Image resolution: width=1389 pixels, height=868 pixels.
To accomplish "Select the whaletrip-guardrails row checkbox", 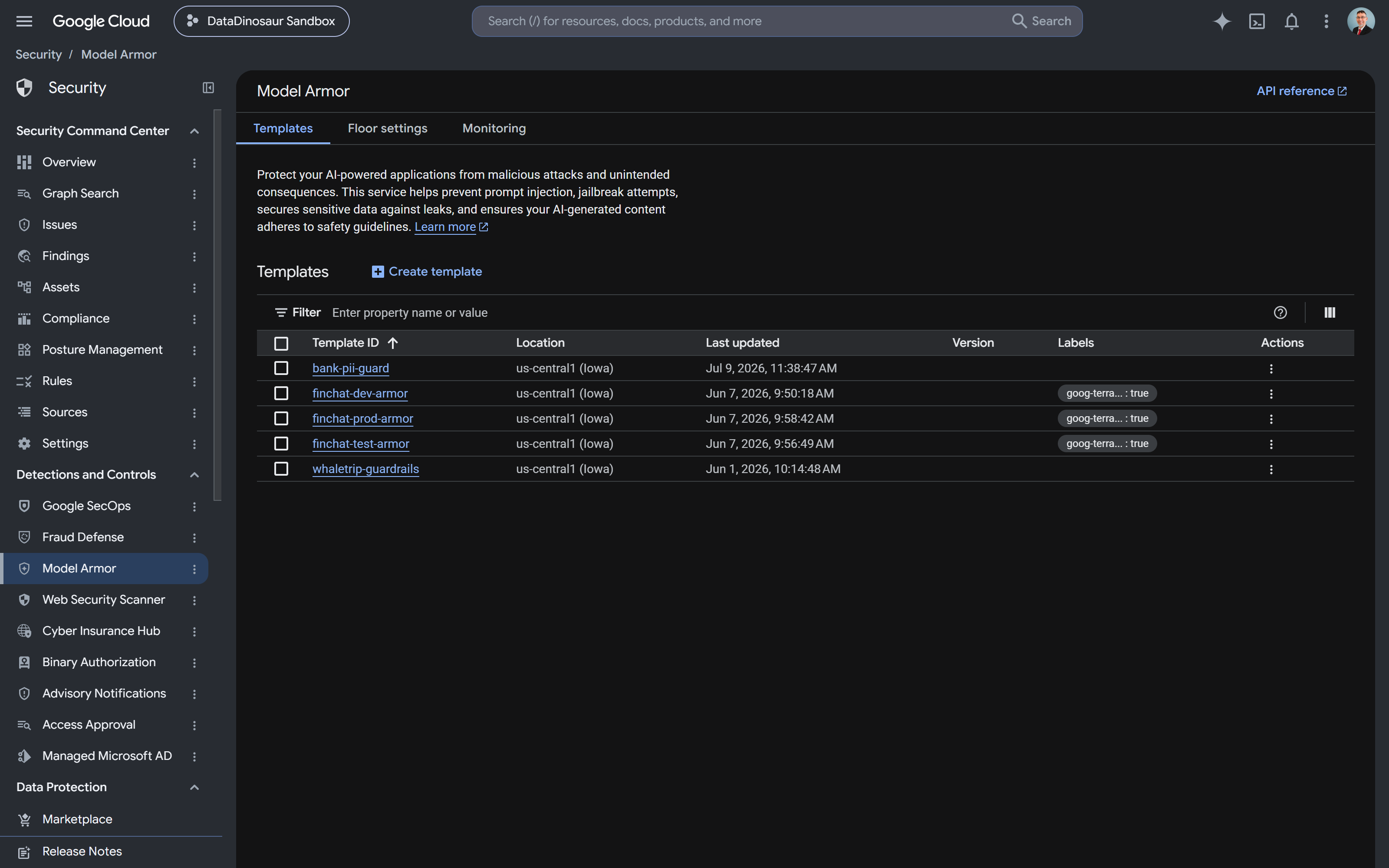I will pyautogui.click(x=281, y=469).
